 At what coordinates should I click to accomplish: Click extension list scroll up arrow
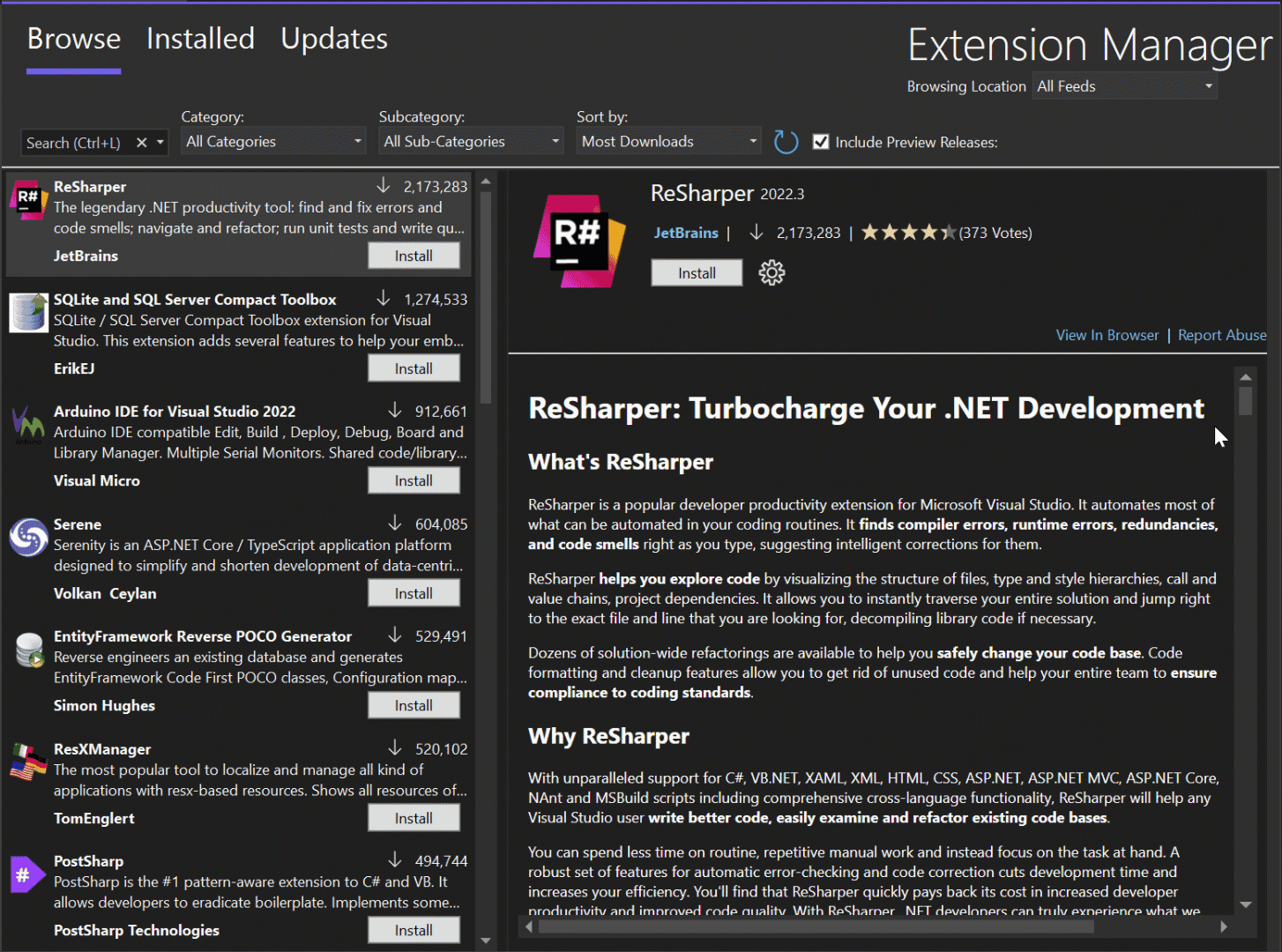486,181
